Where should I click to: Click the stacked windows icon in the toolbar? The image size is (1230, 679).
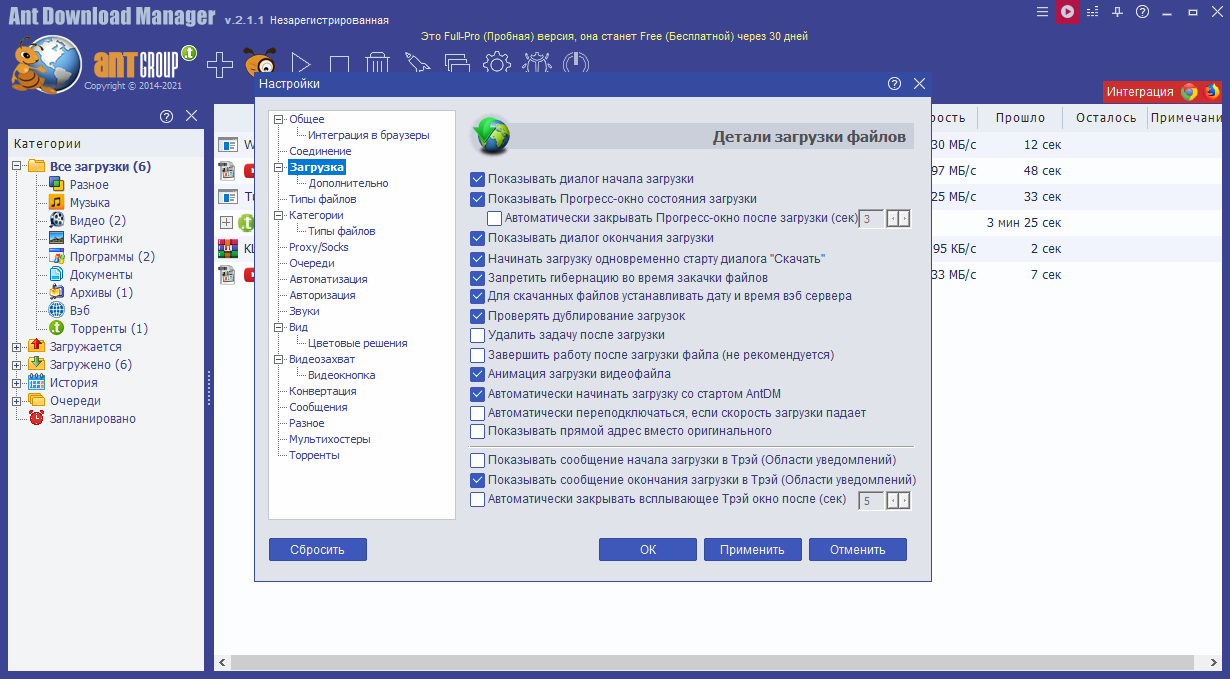(x=457, y=65)
